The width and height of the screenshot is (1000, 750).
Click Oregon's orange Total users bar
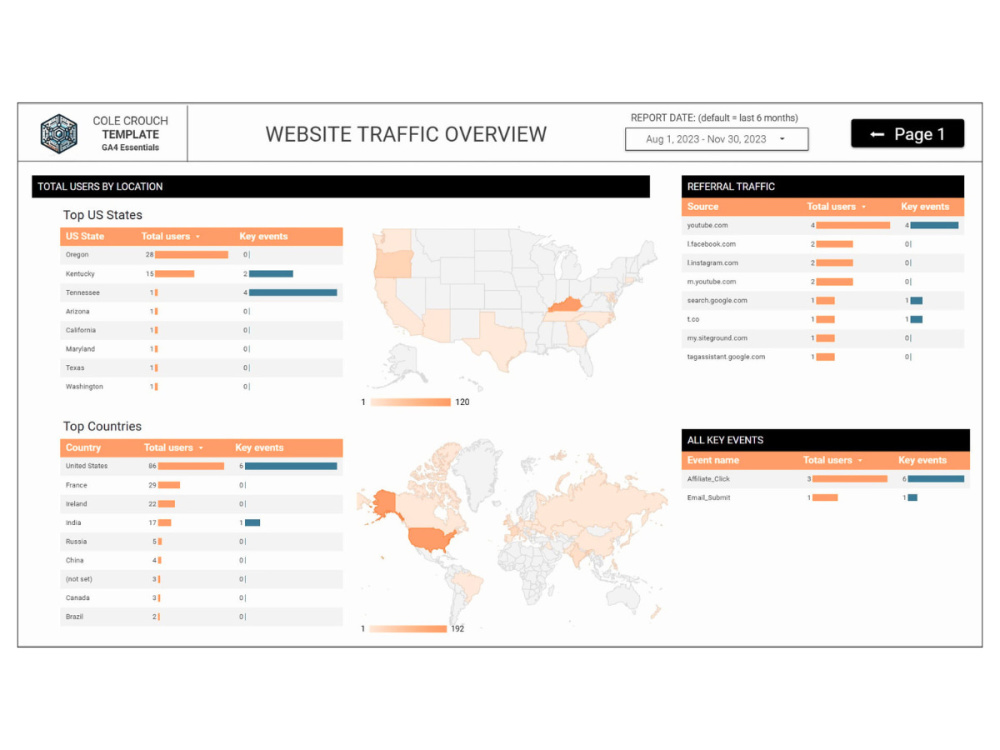click(x=191, y=254)
